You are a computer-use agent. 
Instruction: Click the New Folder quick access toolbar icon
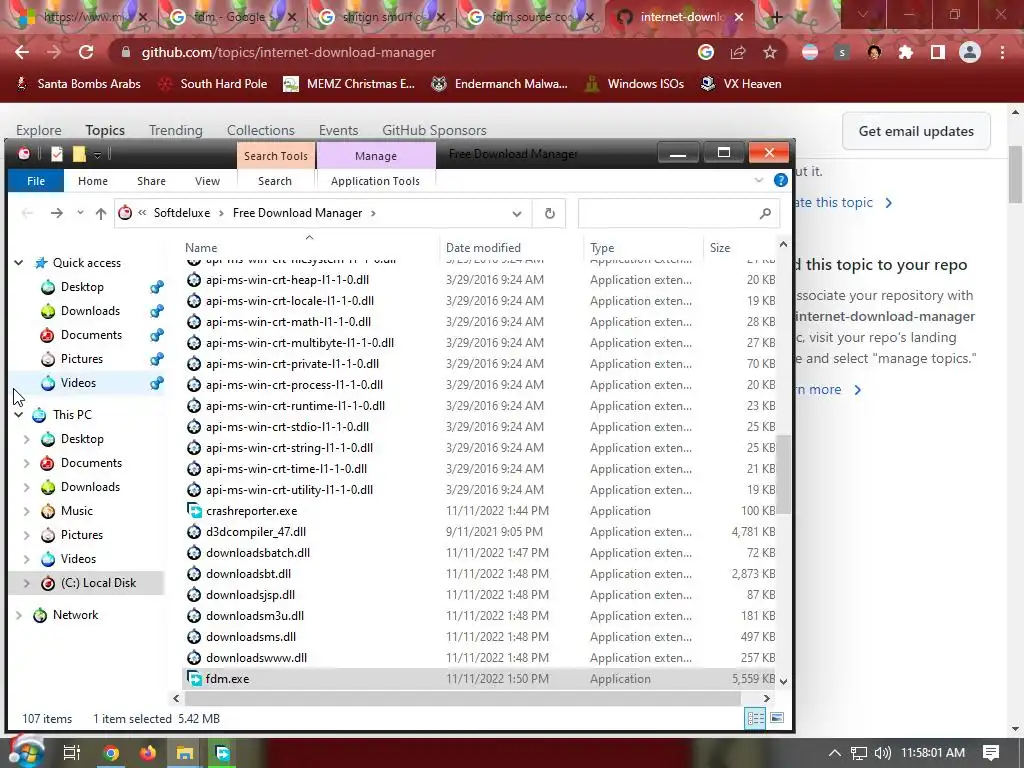point(79,154)
